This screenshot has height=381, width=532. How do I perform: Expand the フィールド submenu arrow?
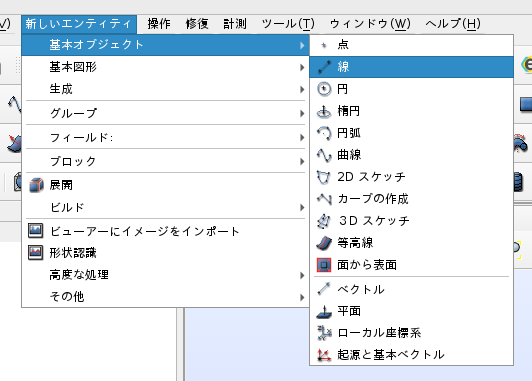302,137
